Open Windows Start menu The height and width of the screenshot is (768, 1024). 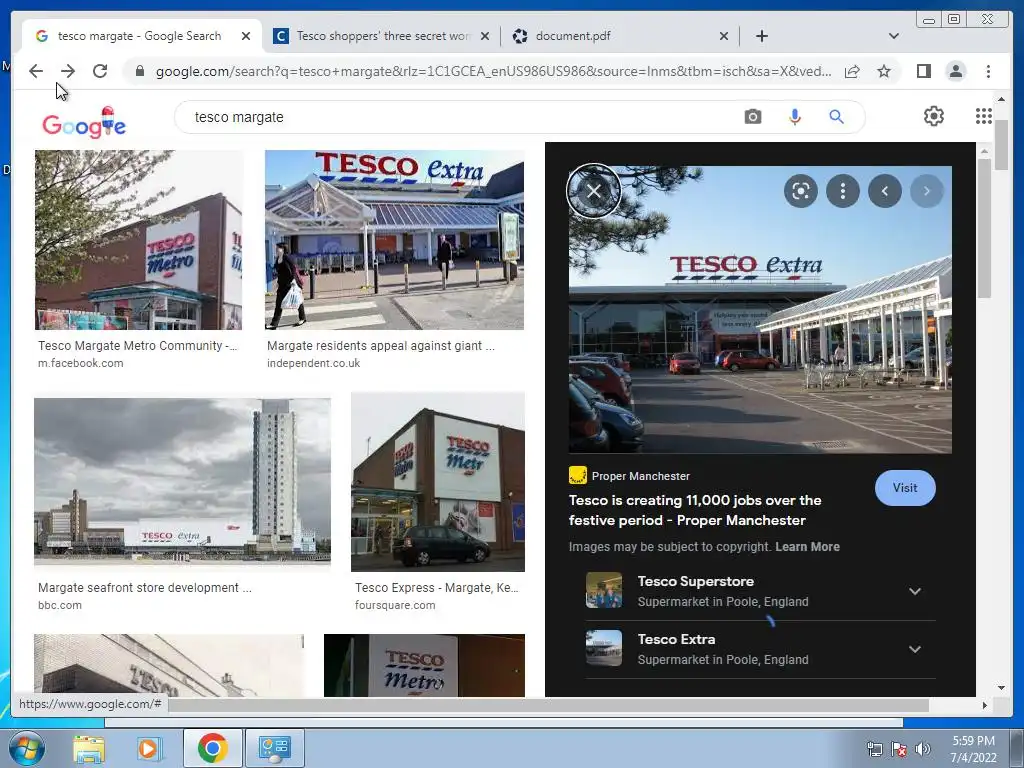(x=27, y=748)
